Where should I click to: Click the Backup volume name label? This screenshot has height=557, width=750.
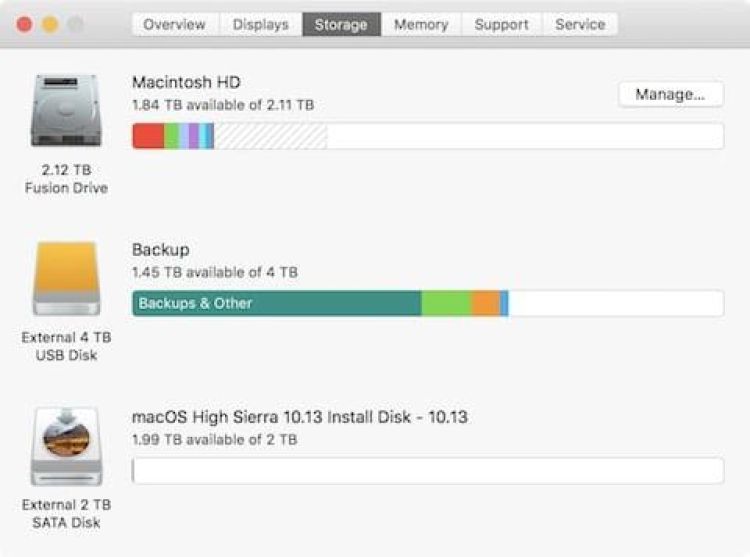click(160, 249)
